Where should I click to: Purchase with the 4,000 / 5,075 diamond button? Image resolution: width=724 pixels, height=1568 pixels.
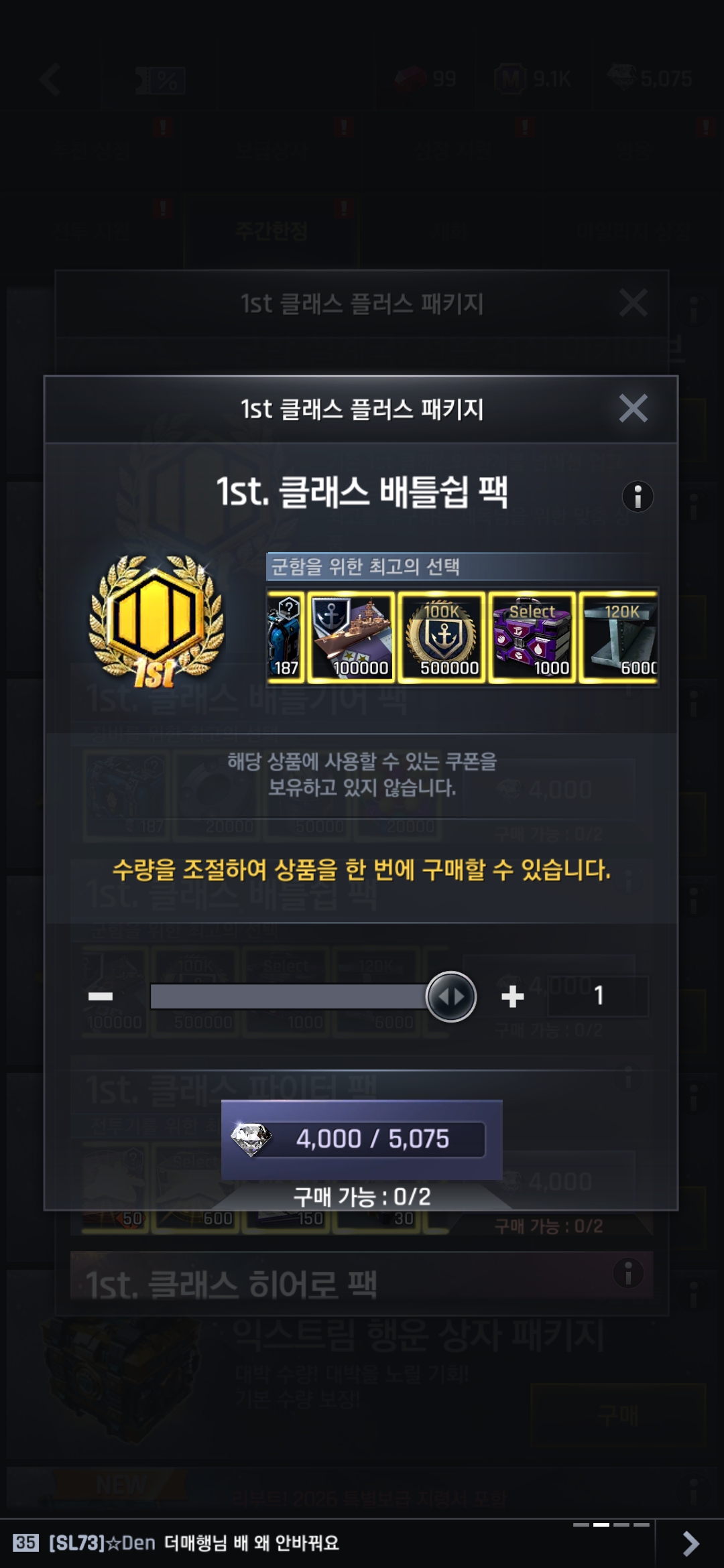[x=362, y=1139]
